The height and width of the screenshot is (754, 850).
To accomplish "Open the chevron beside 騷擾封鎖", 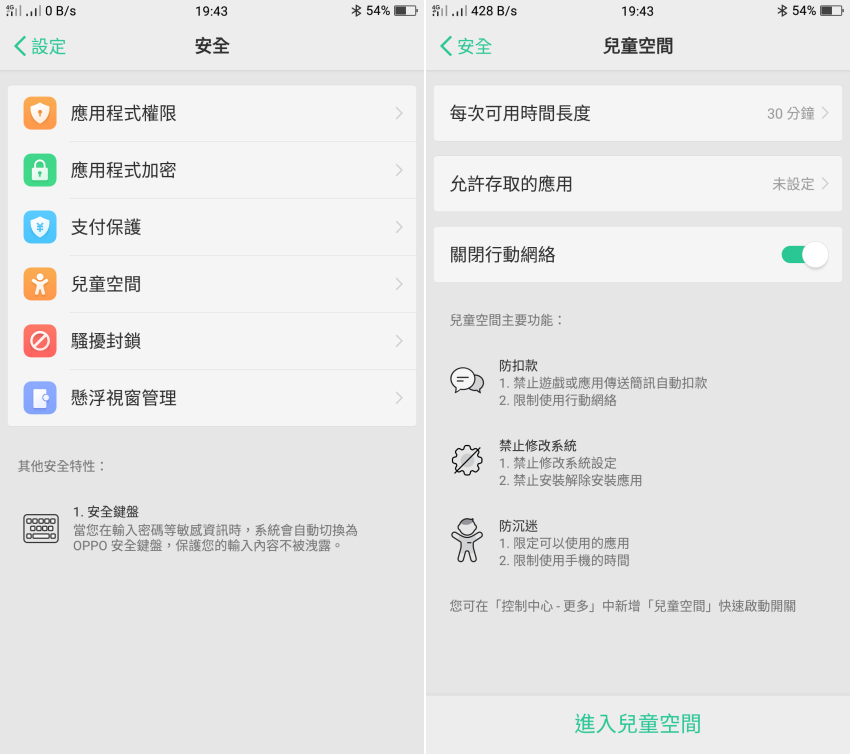I will pyautogui.click(x=399, y=341).
